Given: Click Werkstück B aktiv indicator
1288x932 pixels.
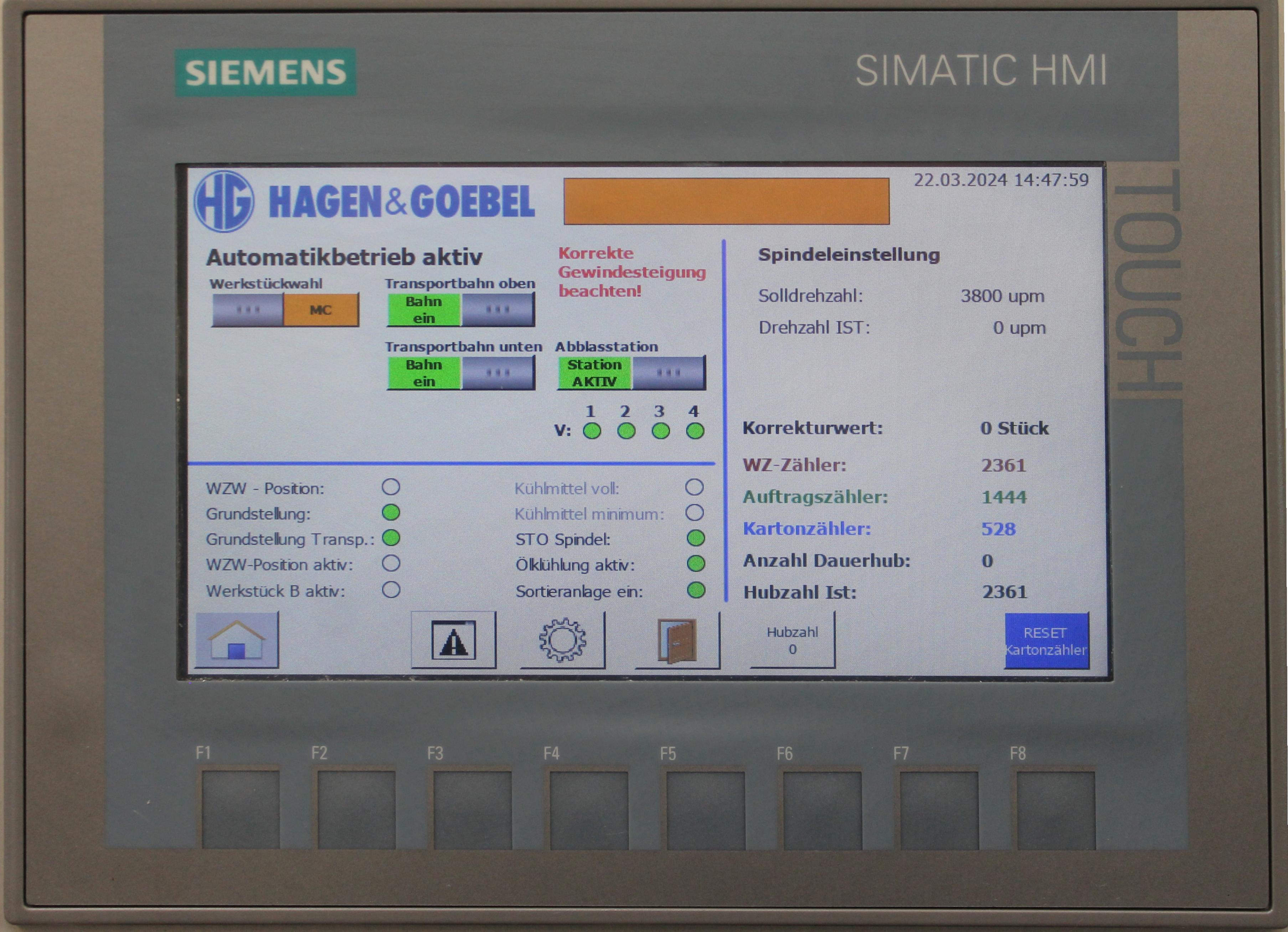Looking at the screenshot, I should pos(391,590).
